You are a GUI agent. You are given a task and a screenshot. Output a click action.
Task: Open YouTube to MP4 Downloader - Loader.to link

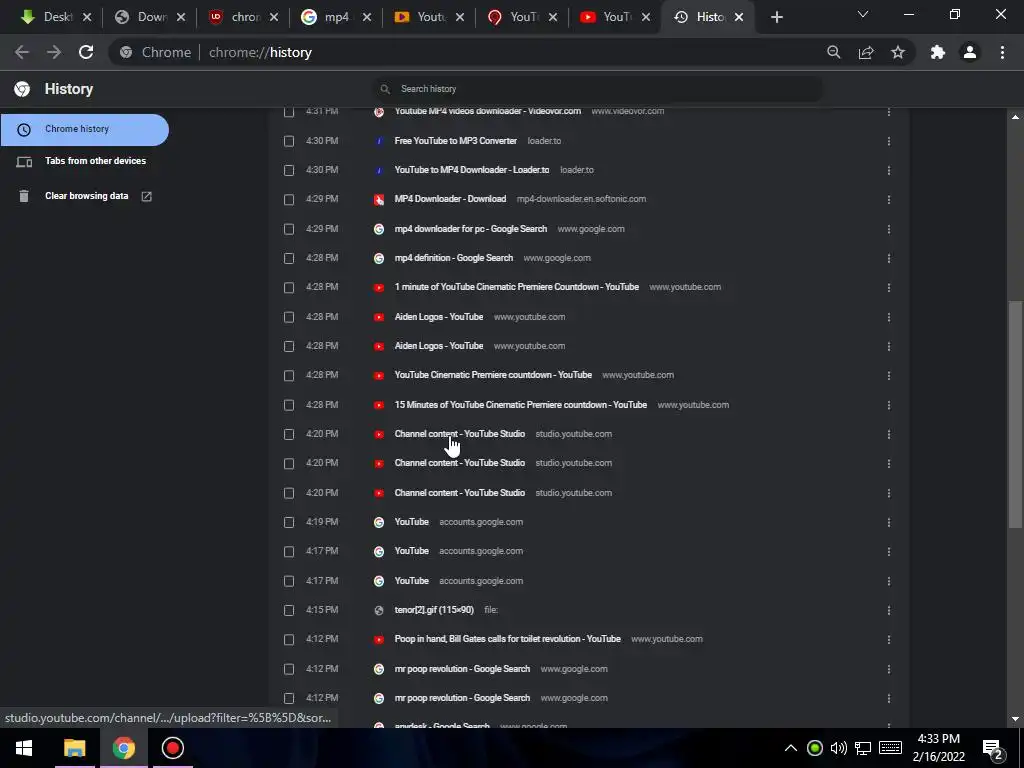pos(472,170)
